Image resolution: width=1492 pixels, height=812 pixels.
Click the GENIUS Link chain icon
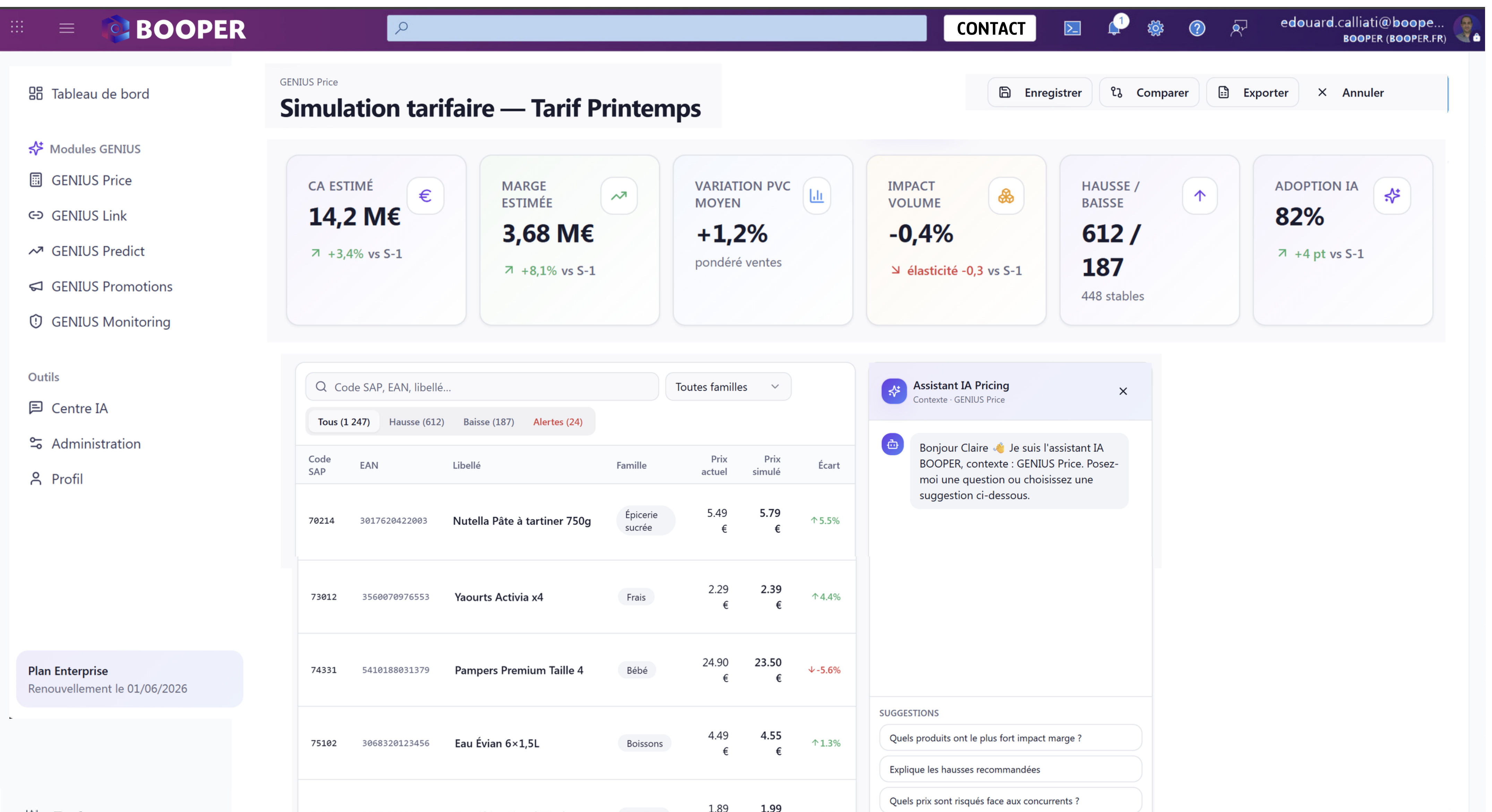pyautogui.click(x=36, y=215)
